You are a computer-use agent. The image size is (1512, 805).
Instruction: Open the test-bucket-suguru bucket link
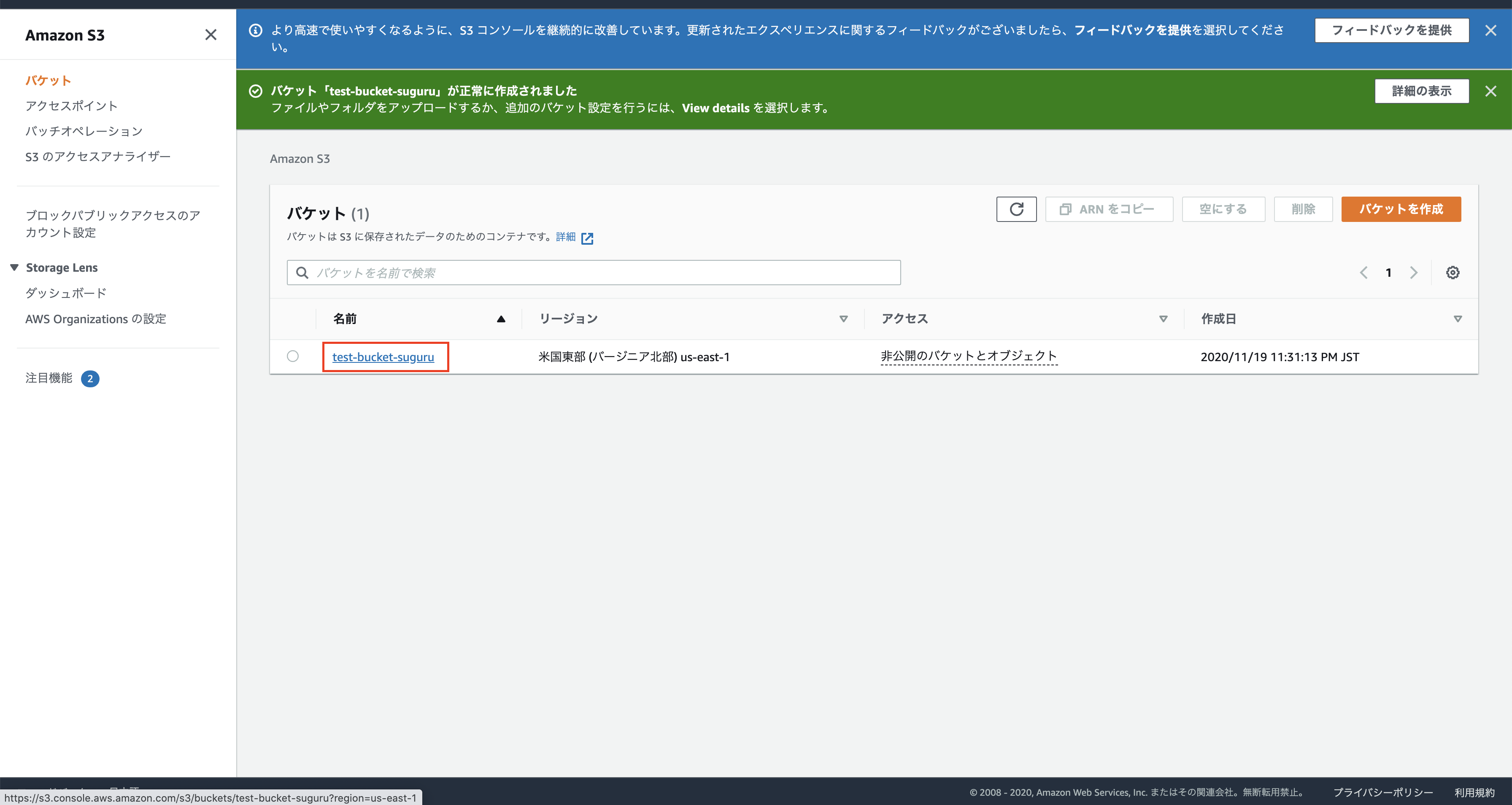coord(383,357)
